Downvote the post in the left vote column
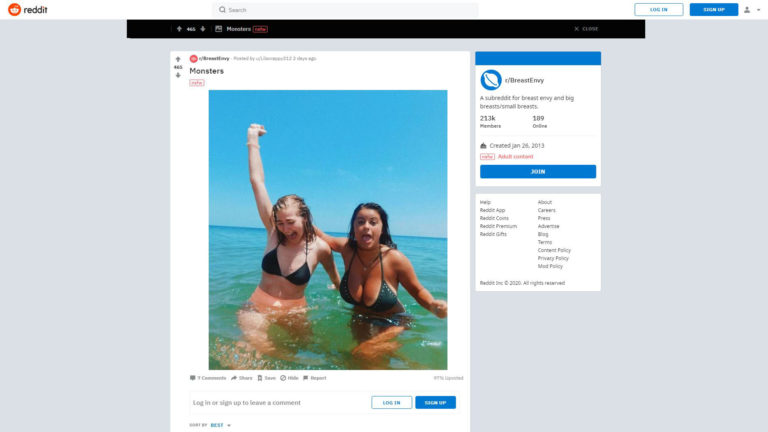Image resolution: width=768 pixels, height=432 pixels. (178, 75)
